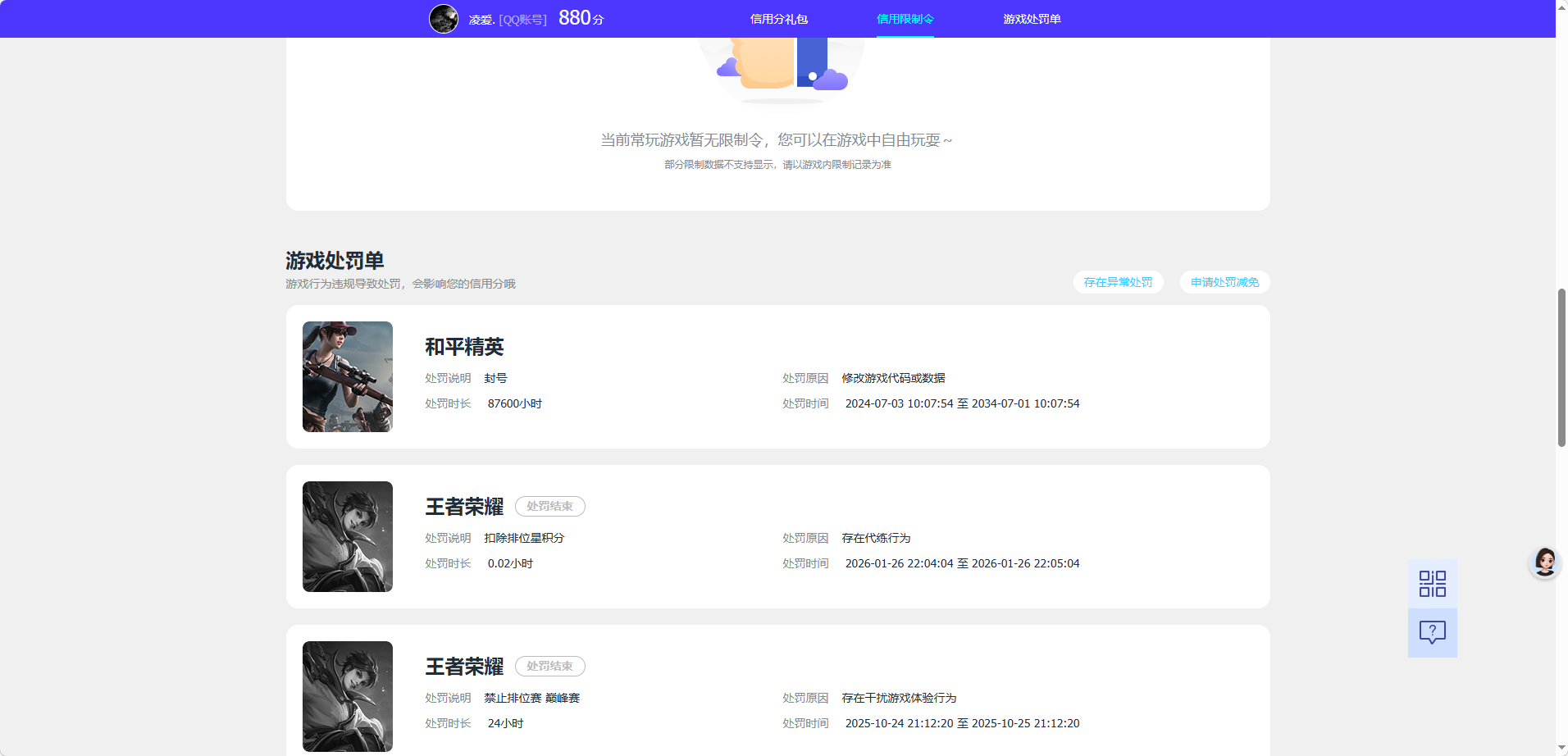Image resolution: width=1568 pixels, height=756 pixels.
Task: Click the QQ account avatar in the header
Action: (x=444, y=18)
